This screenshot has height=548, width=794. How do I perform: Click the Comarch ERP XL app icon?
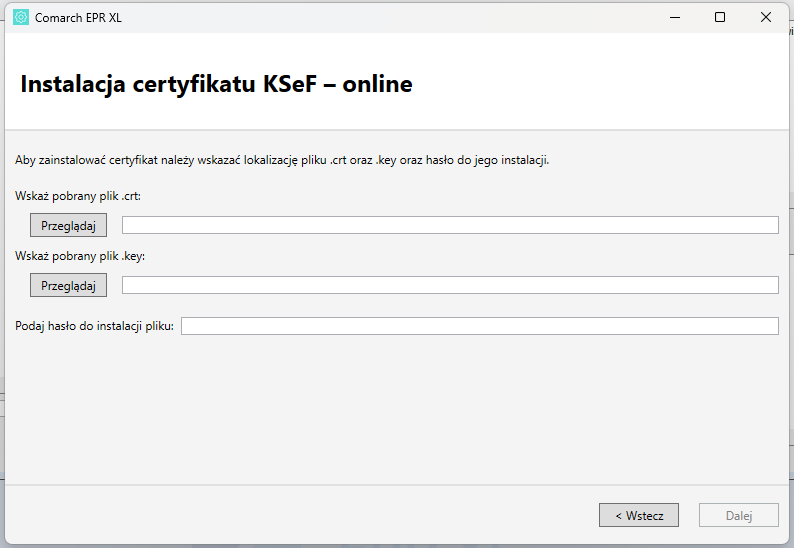[x=21, y=17]
